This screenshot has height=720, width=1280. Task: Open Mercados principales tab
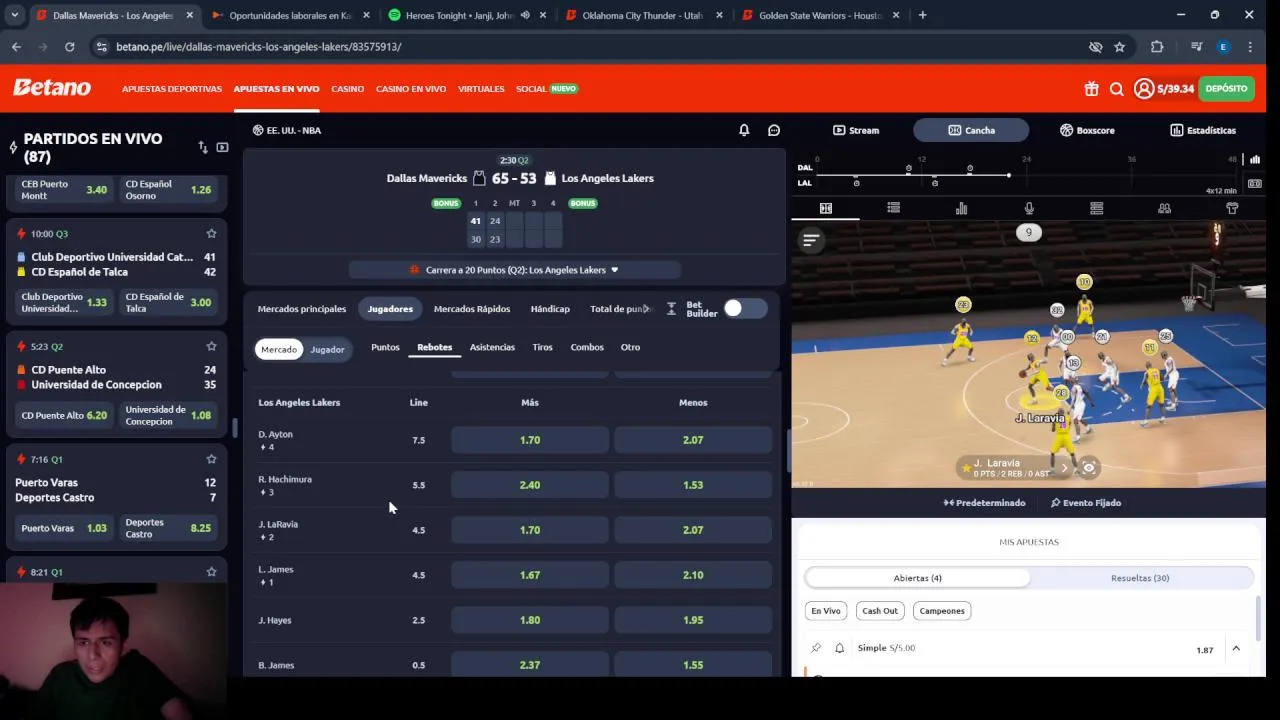click(x=302, y=309)
